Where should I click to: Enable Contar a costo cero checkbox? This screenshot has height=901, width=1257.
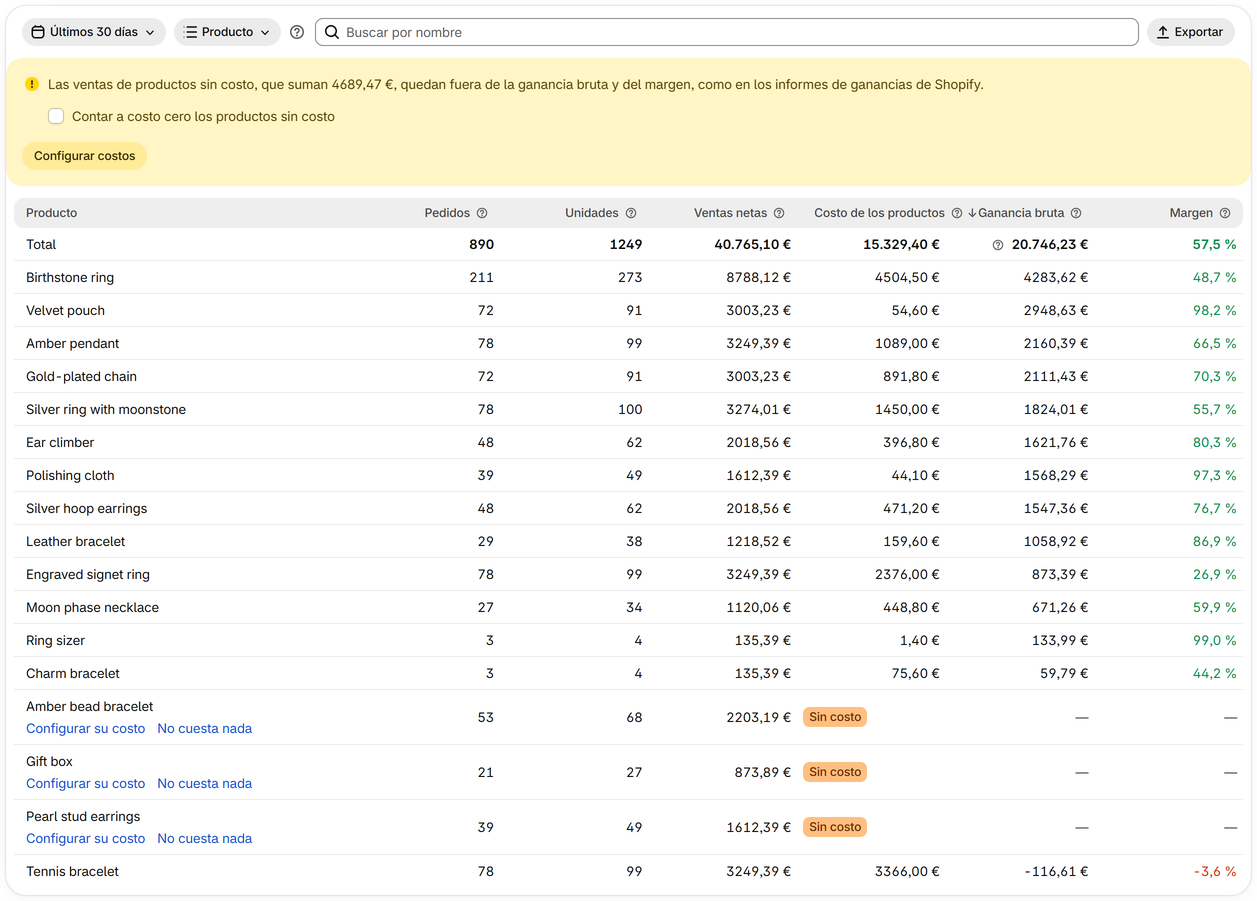tap(56, 117)
